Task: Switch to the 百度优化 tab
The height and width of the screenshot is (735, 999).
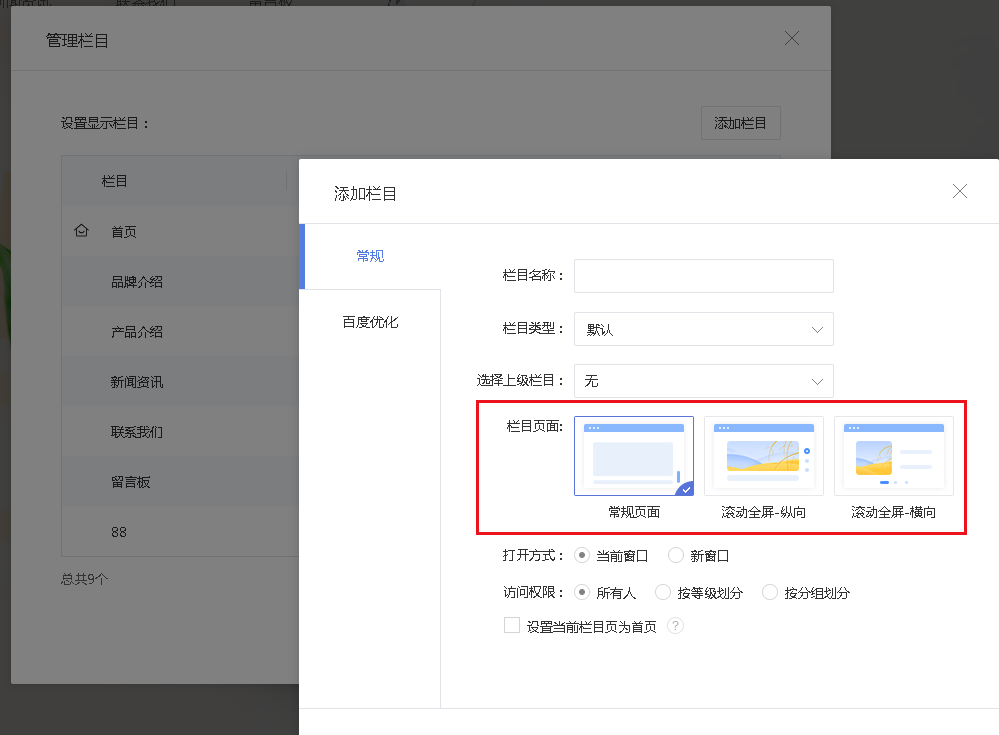Action: coord(370,322)
